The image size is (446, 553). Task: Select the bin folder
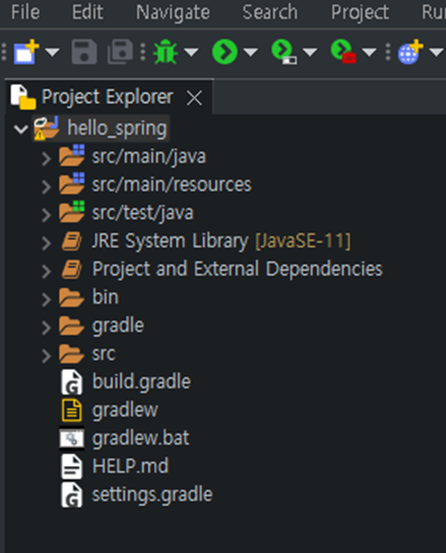click(105, 297)
